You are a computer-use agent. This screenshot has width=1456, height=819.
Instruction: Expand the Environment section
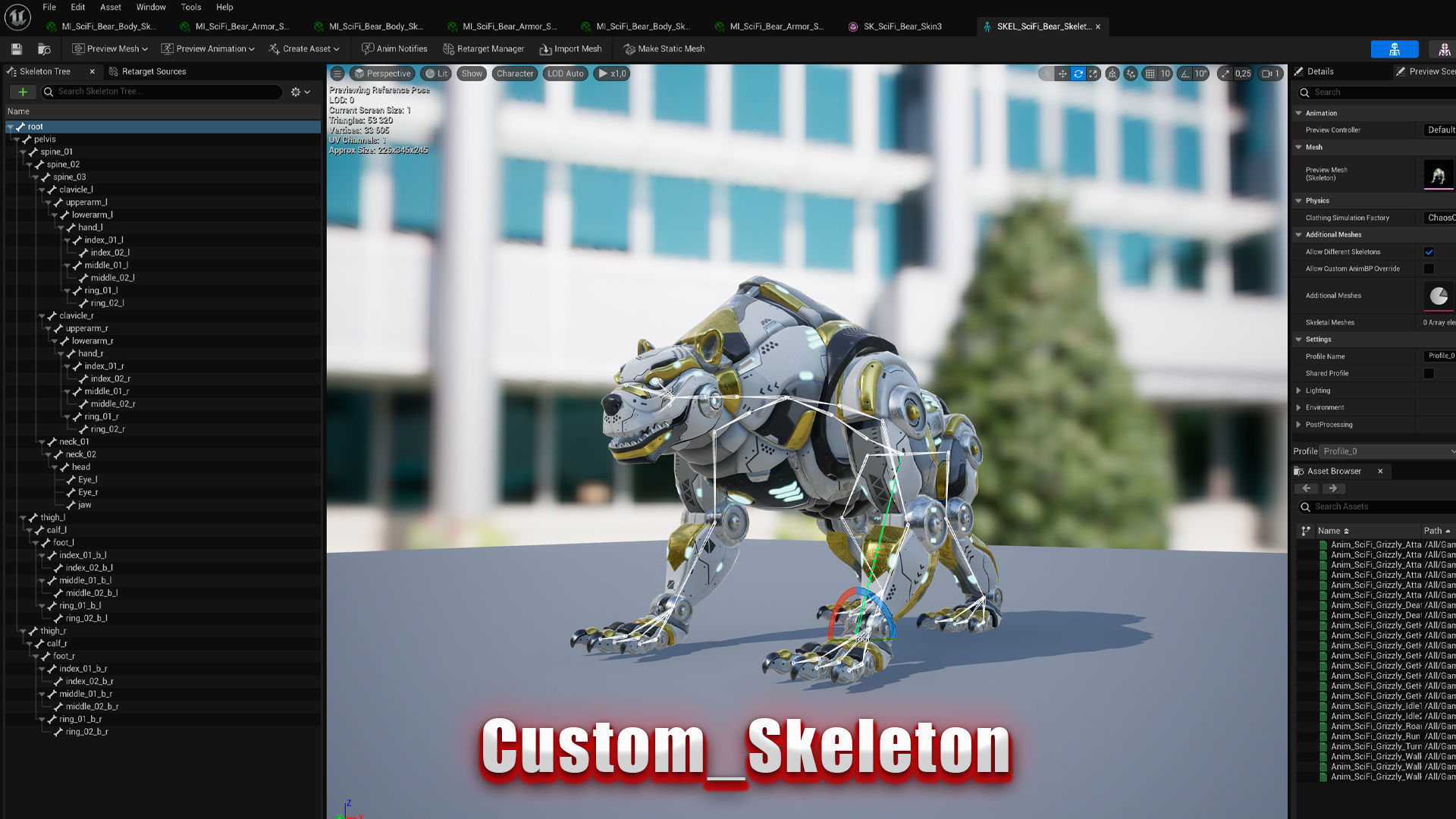click(1299, 407)
